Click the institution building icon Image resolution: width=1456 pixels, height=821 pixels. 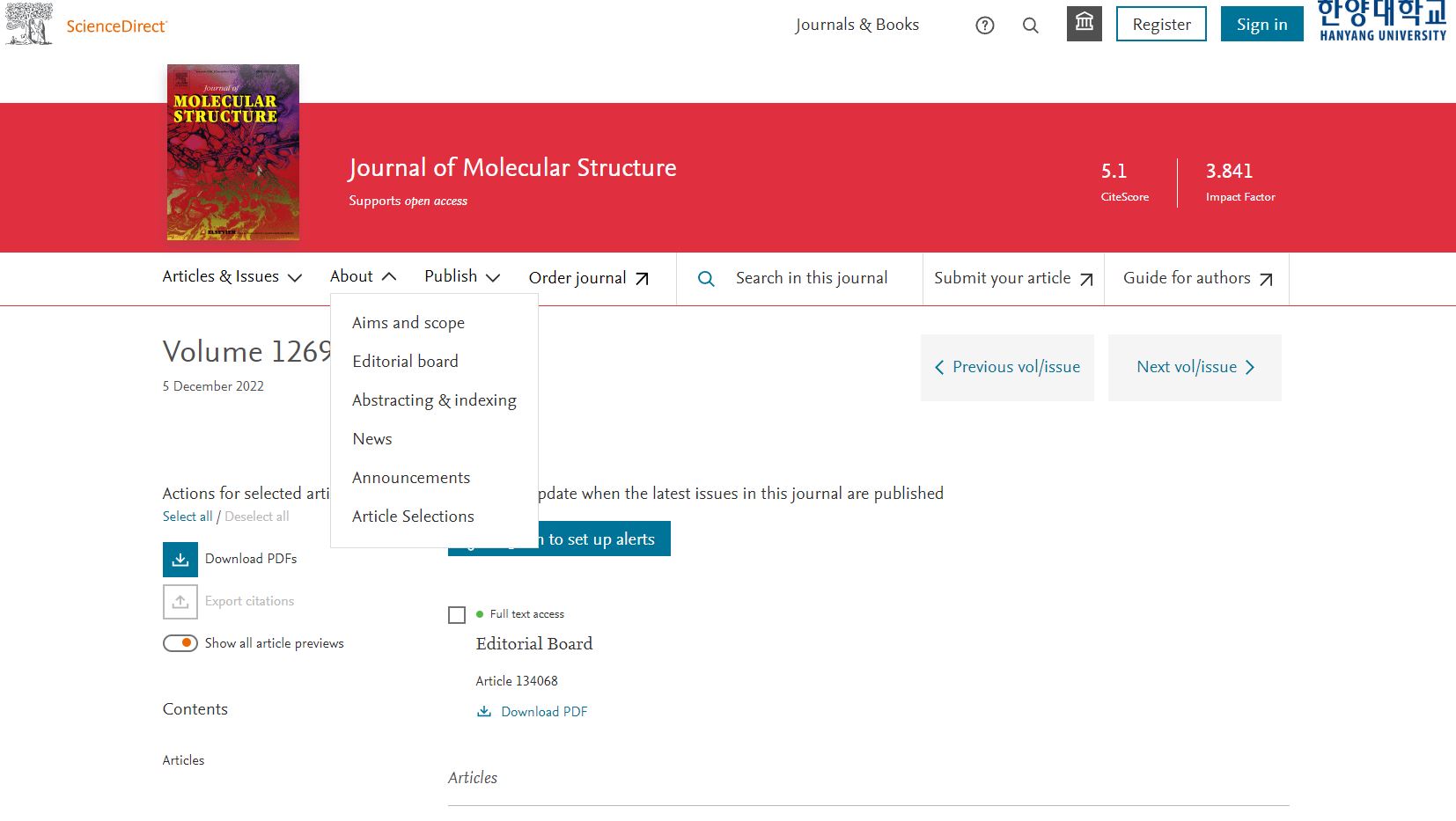[1084, 24]
